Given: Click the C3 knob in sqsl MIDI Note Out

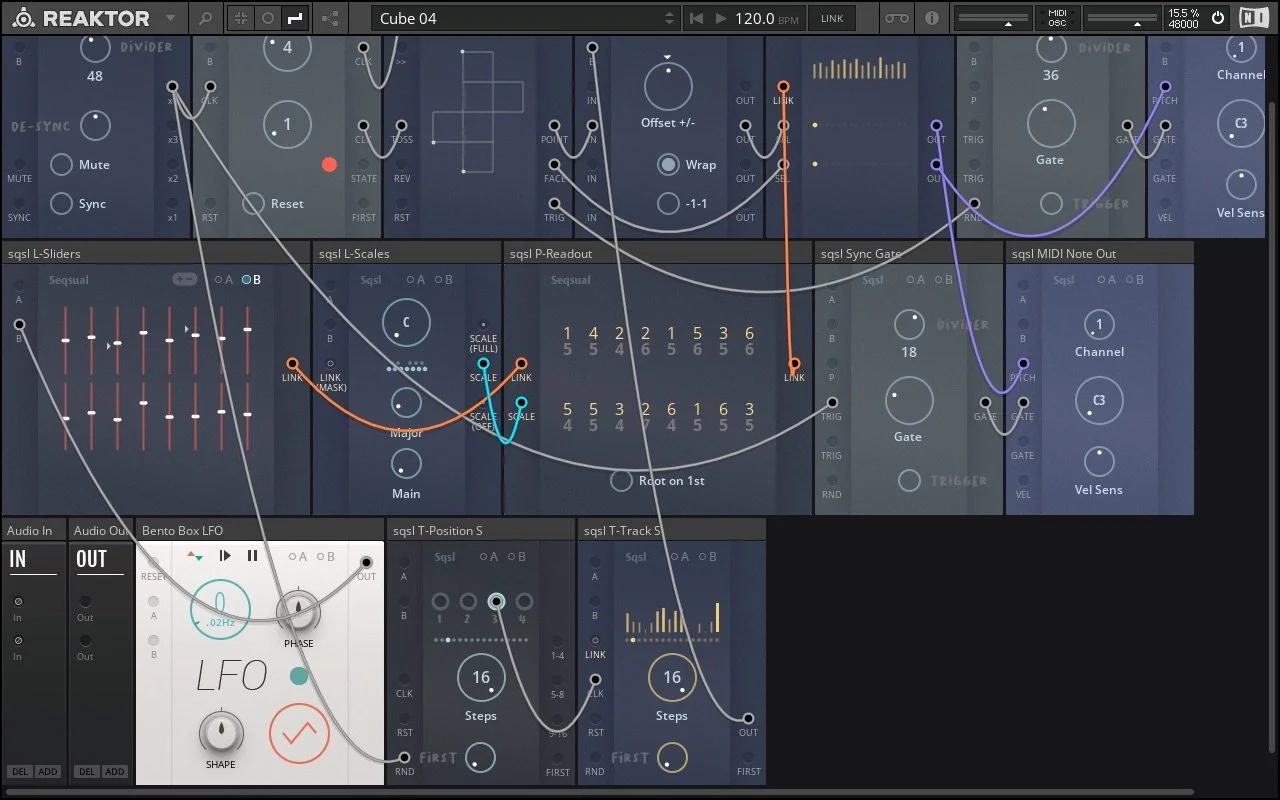Looking at the screenshot, I should click(x=1099, y=401).
